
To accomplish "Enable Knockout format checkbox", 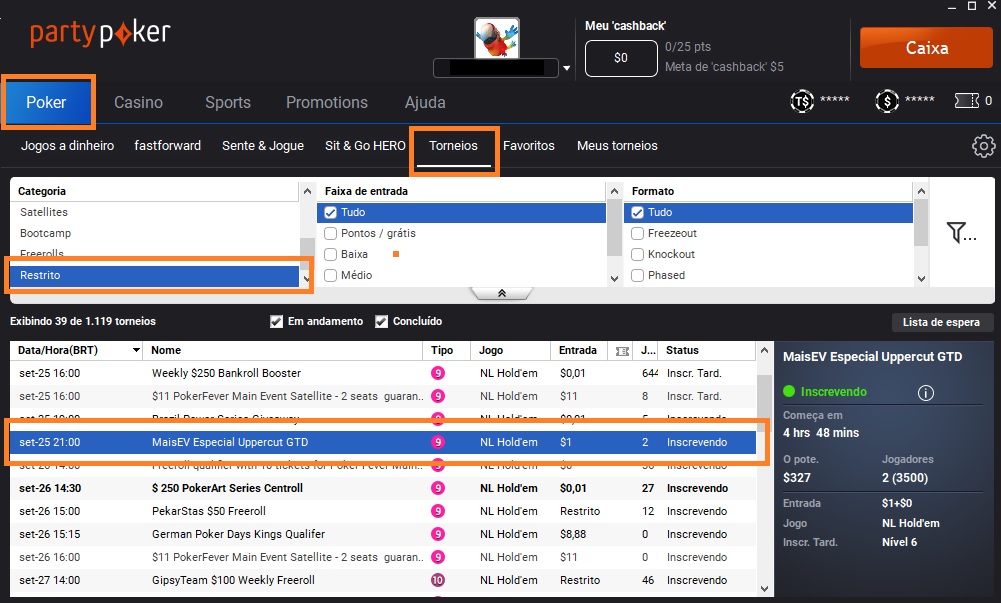I will pyautogui.click(x=637, y=255).
